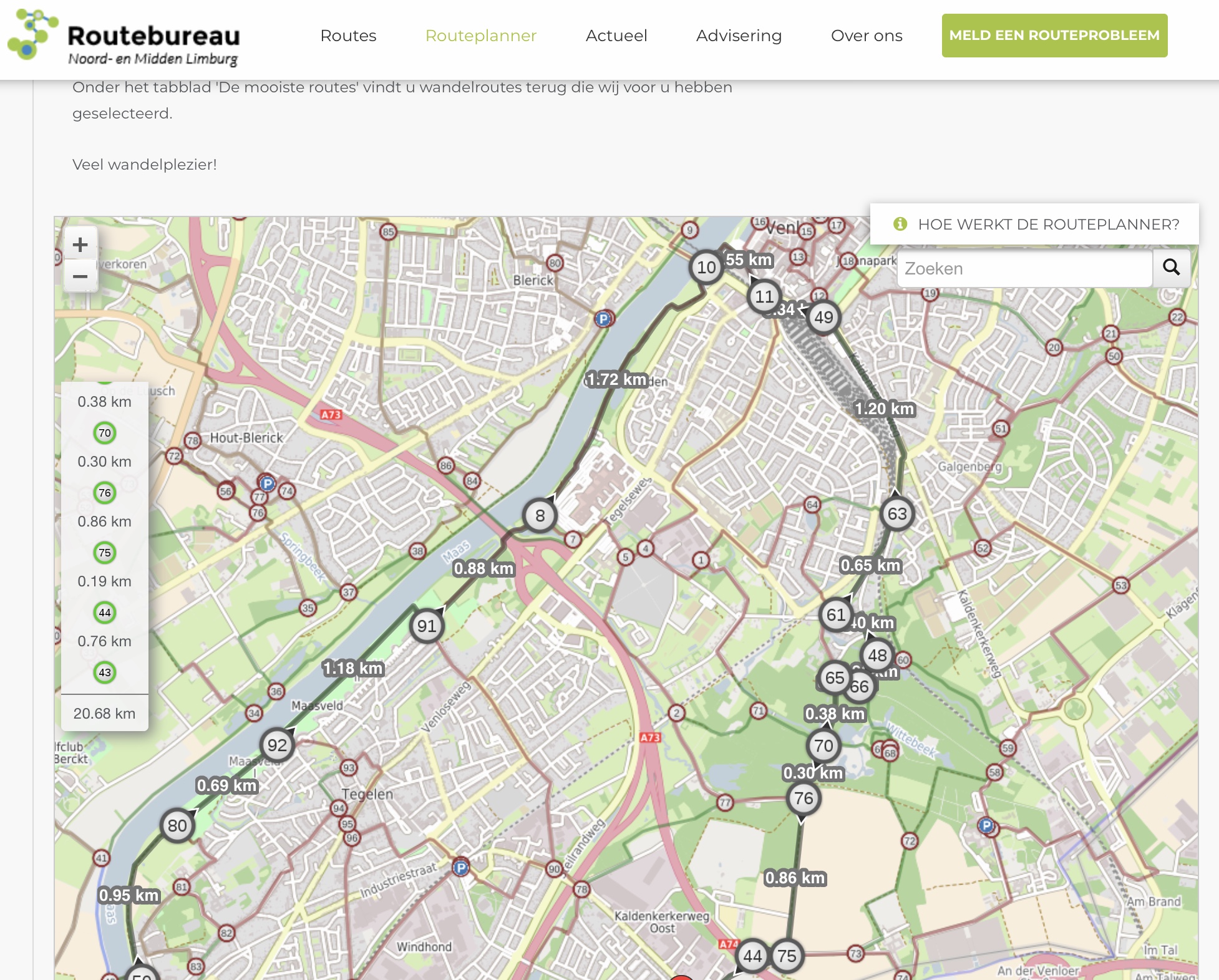The height and width of the screenshot is (980, 1219).
Task: Zoom in on the map
Action: tap(80, 245)
